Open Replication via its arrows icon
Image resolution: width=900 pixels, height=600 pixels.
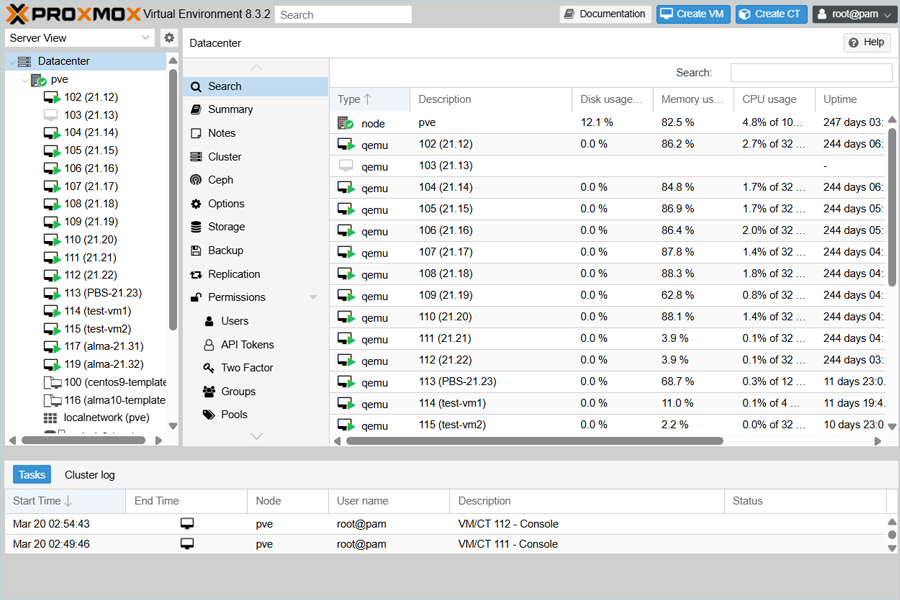197,274
